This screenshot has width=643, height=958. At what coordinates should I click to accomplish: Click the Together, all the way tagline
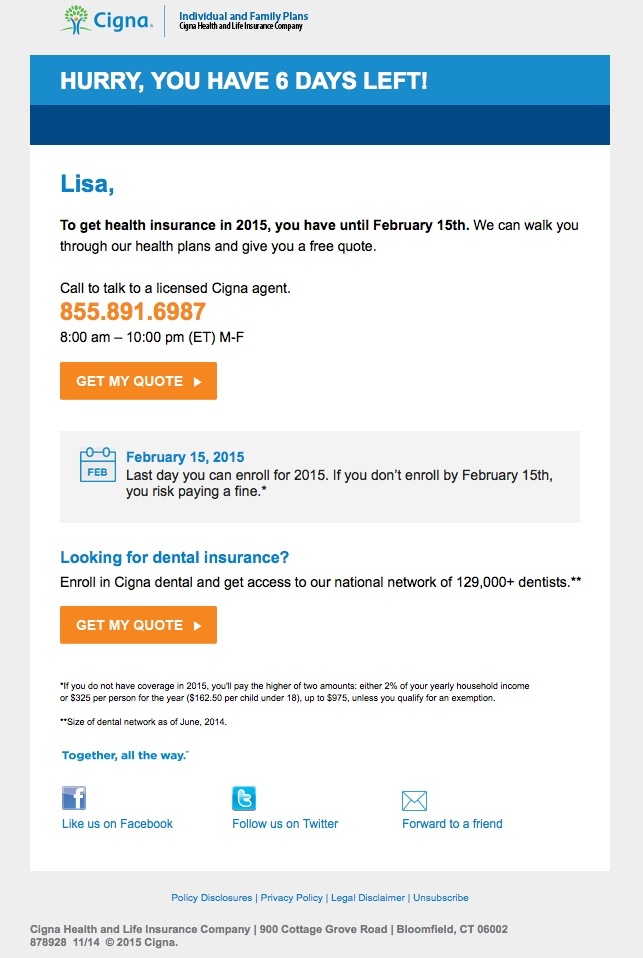click(125, 755)
